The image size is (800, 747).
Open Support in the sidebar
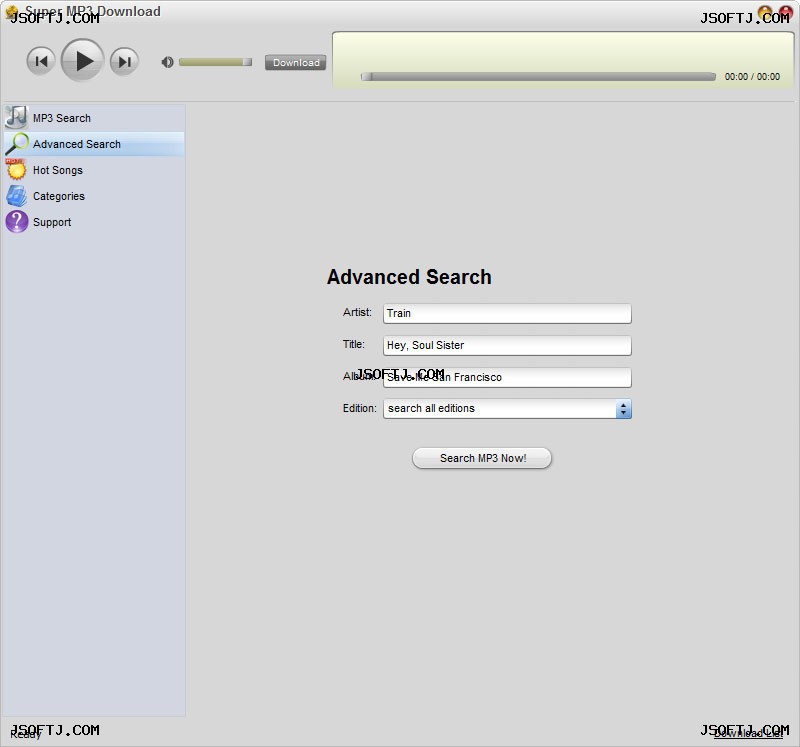coord(94,222)
